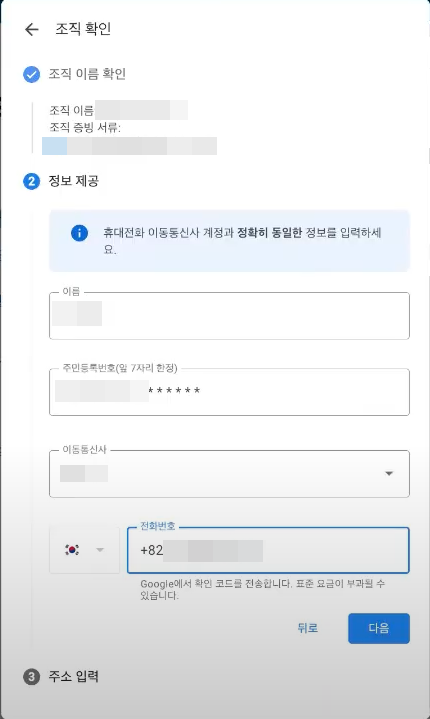Click the 이동통신사 dropdown arrow
The height and width of the screenshot is (719, 430).
point(389,474)
